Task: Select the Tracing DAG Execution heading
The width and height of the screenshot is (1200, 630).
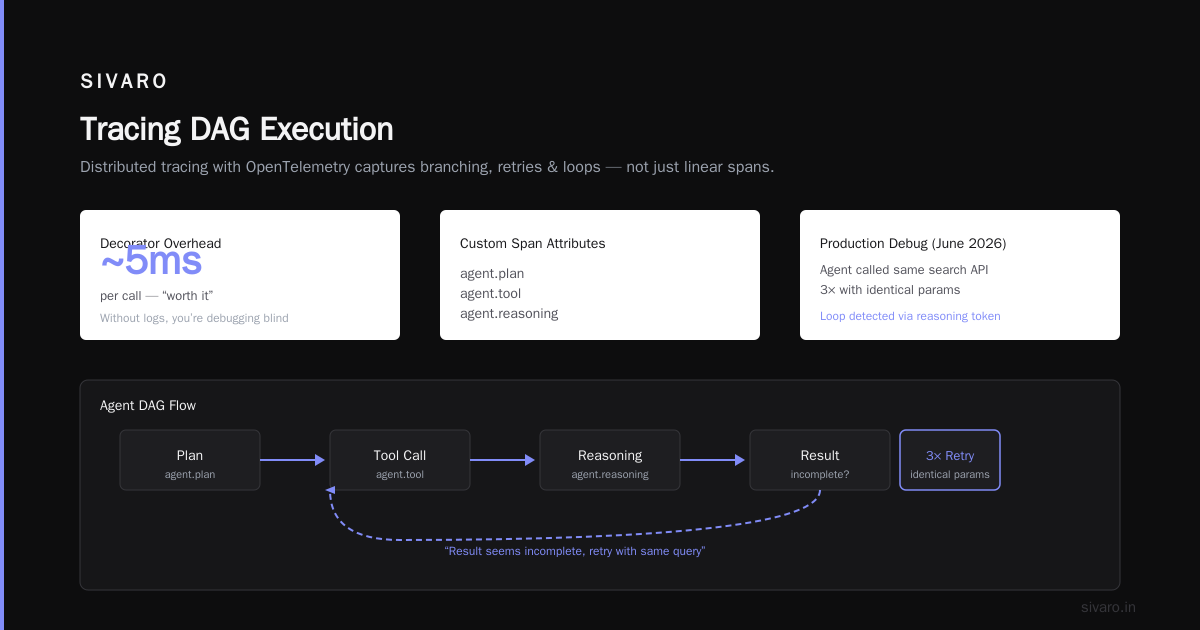Action: point(236,129)
